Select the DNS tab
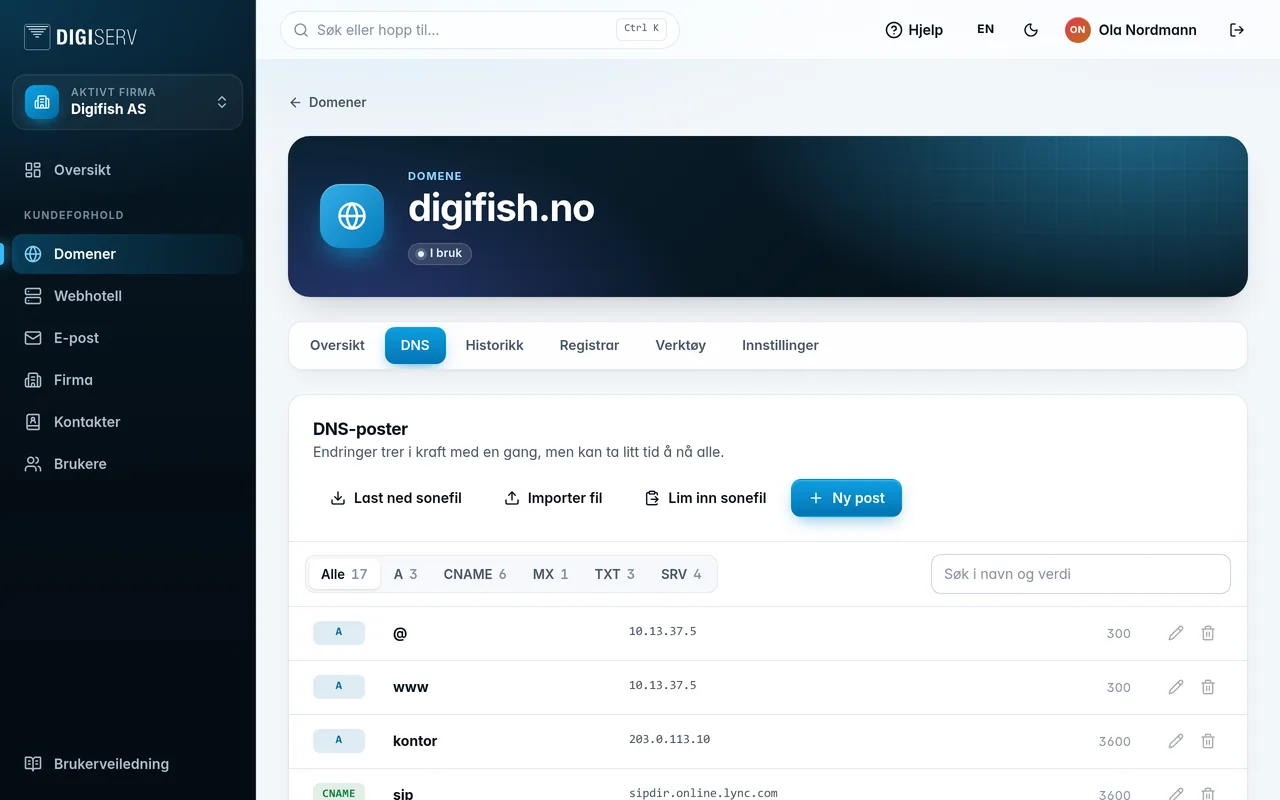 coord(415,345)
